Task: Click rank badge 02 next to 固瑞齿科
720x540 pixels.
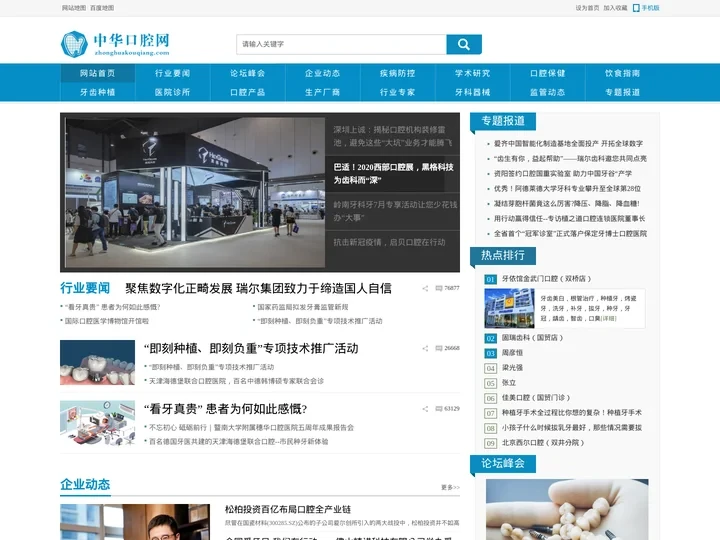Action: click(x=490, y=338)
